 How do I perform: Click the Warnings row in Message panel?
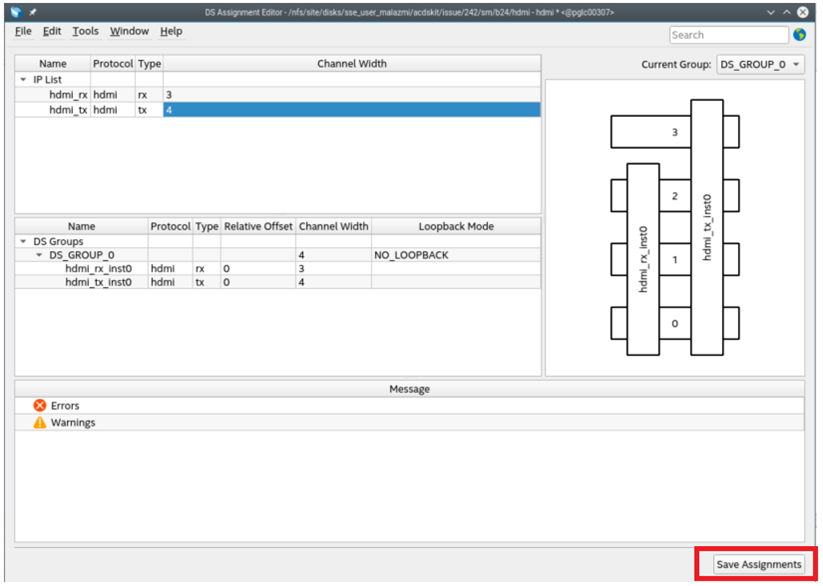click(409, 423)
